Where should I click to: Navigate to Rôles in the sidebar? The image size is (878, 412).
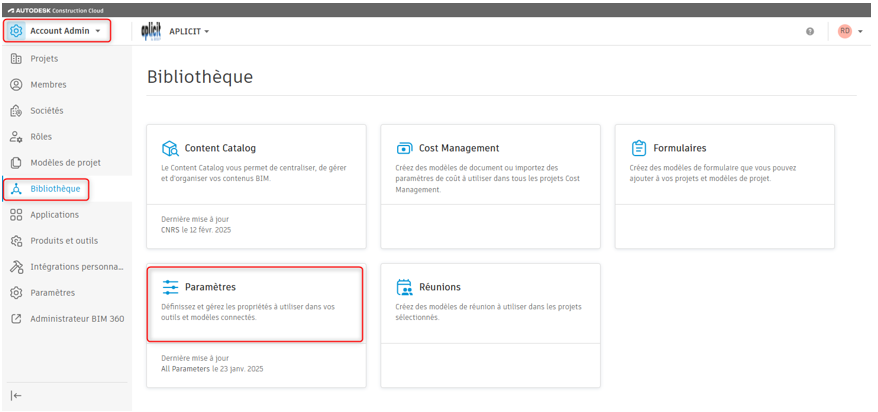pos(41,137)
